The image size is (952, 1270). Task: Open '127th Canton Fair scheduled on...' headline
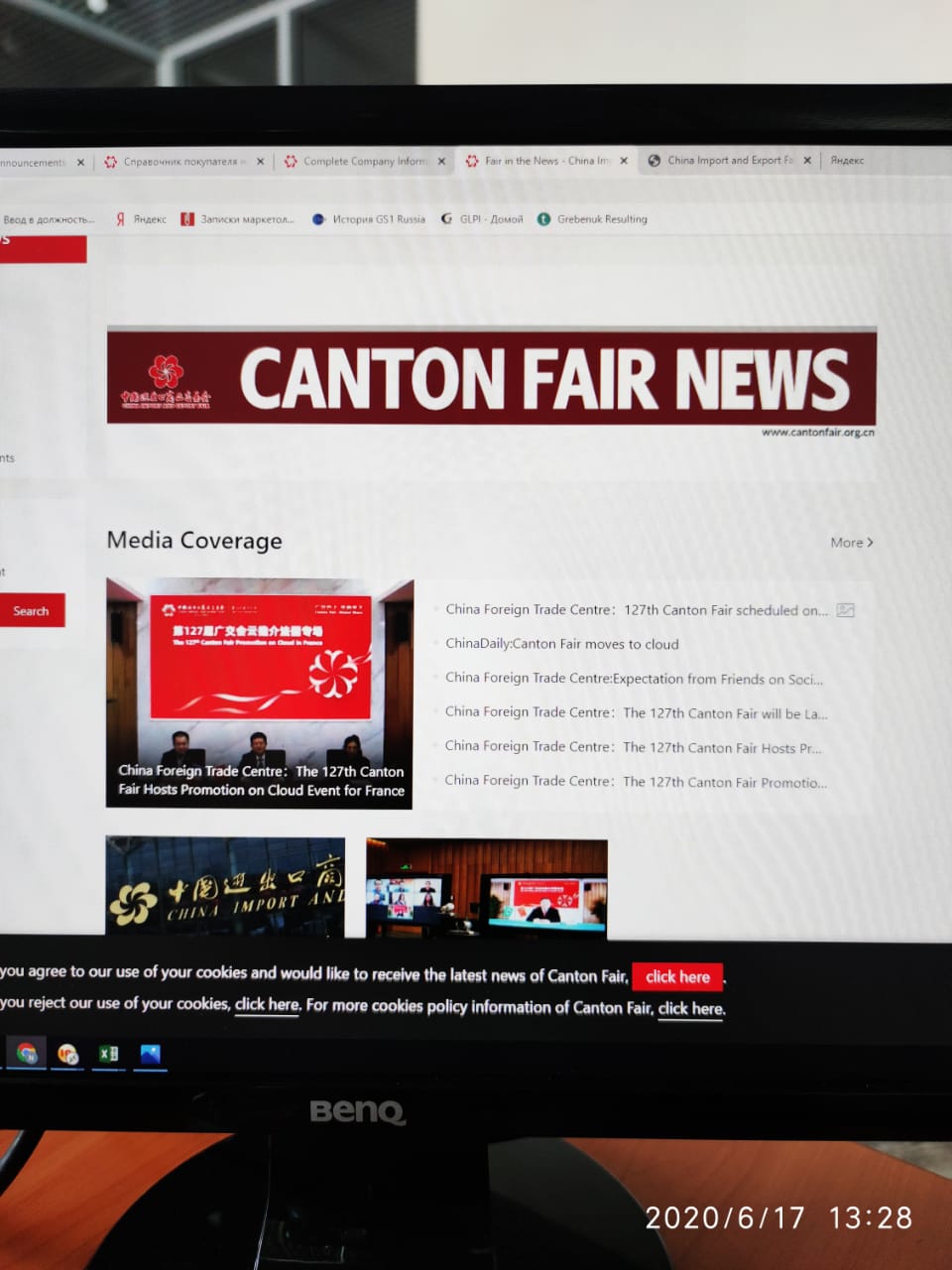[637, 610]
